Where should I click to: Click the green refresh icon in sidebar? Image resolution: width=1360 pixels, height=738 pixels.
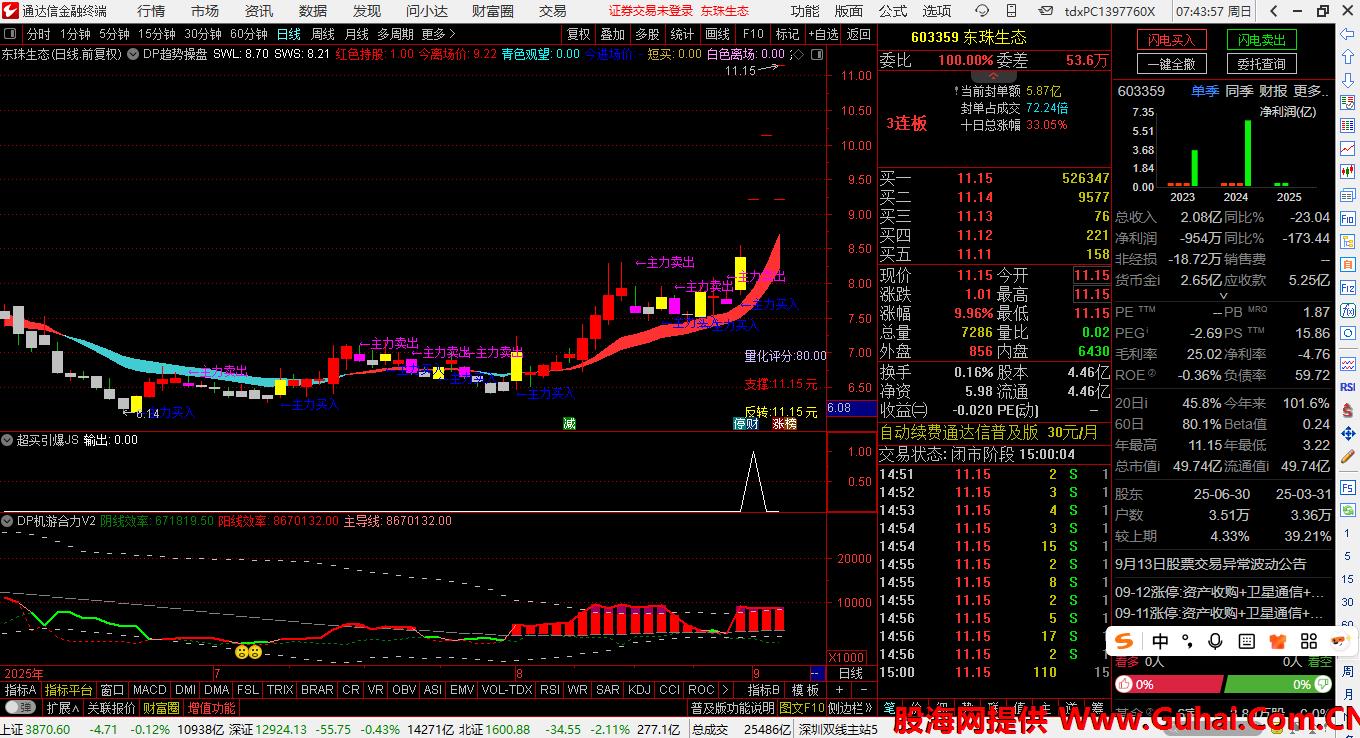point(1347,510)
